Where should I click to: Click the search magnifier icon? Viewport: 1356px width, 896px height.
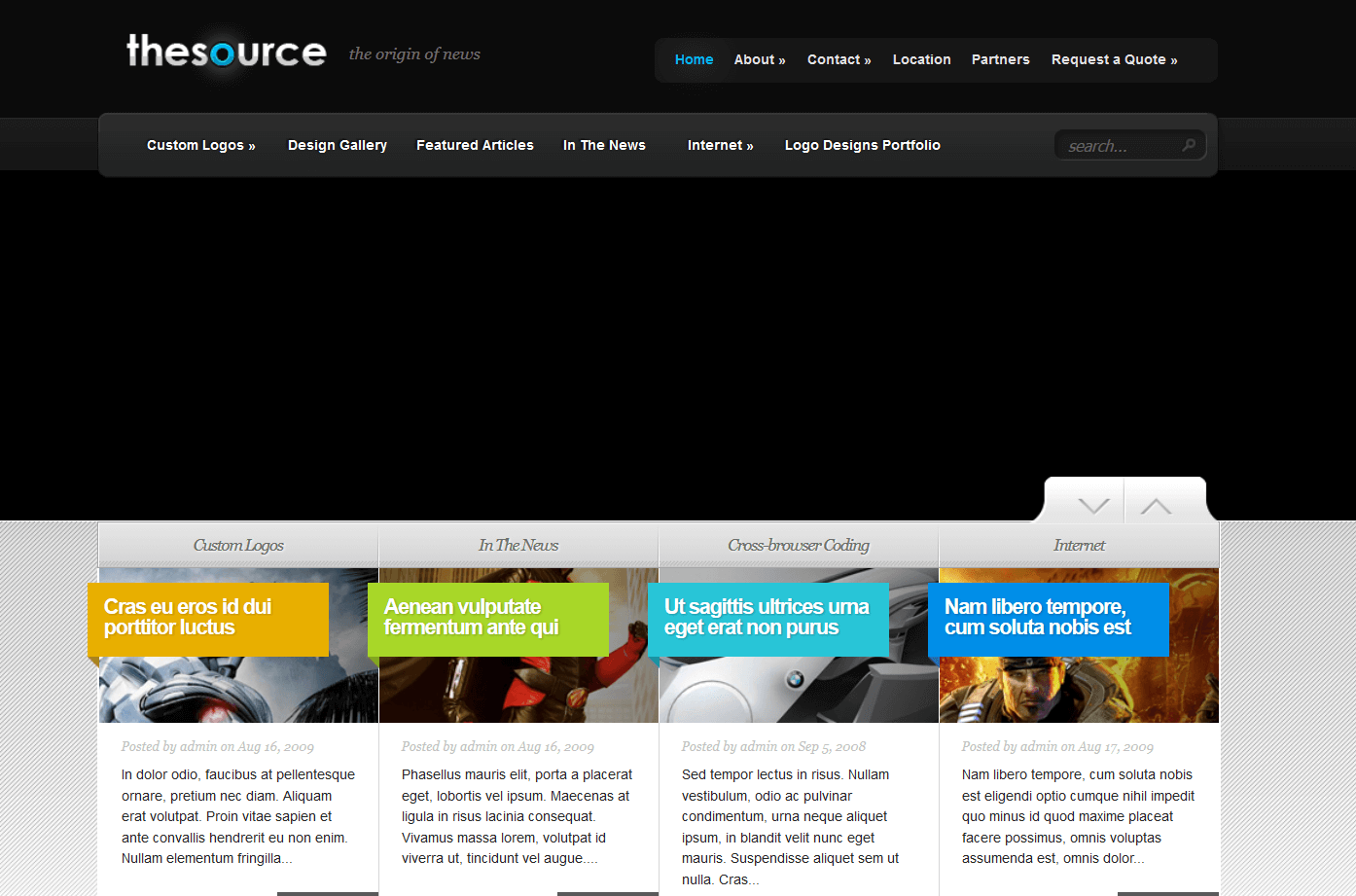[1189, 144]
